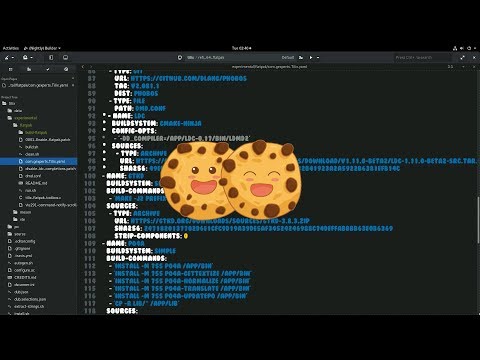Open the Builder app menu in top bar

pyautogui.click(x=42, y=48)
